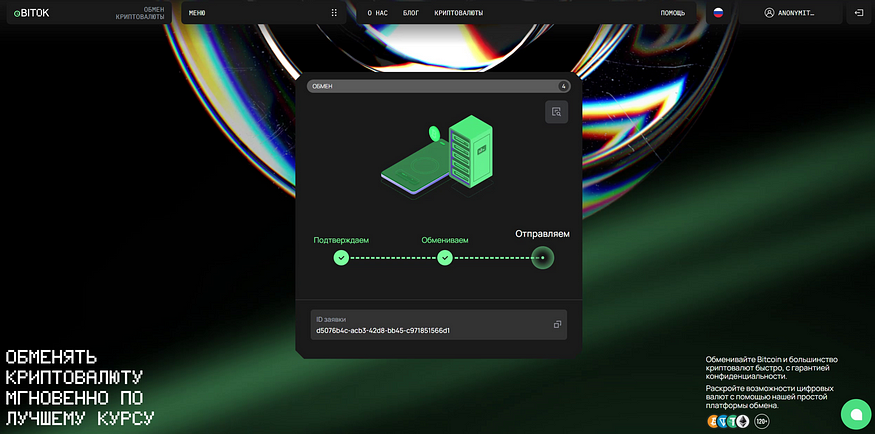Click the Подтверждаем completed checkmark
This screenshot has width=875, height=434.
click(341, 258)
